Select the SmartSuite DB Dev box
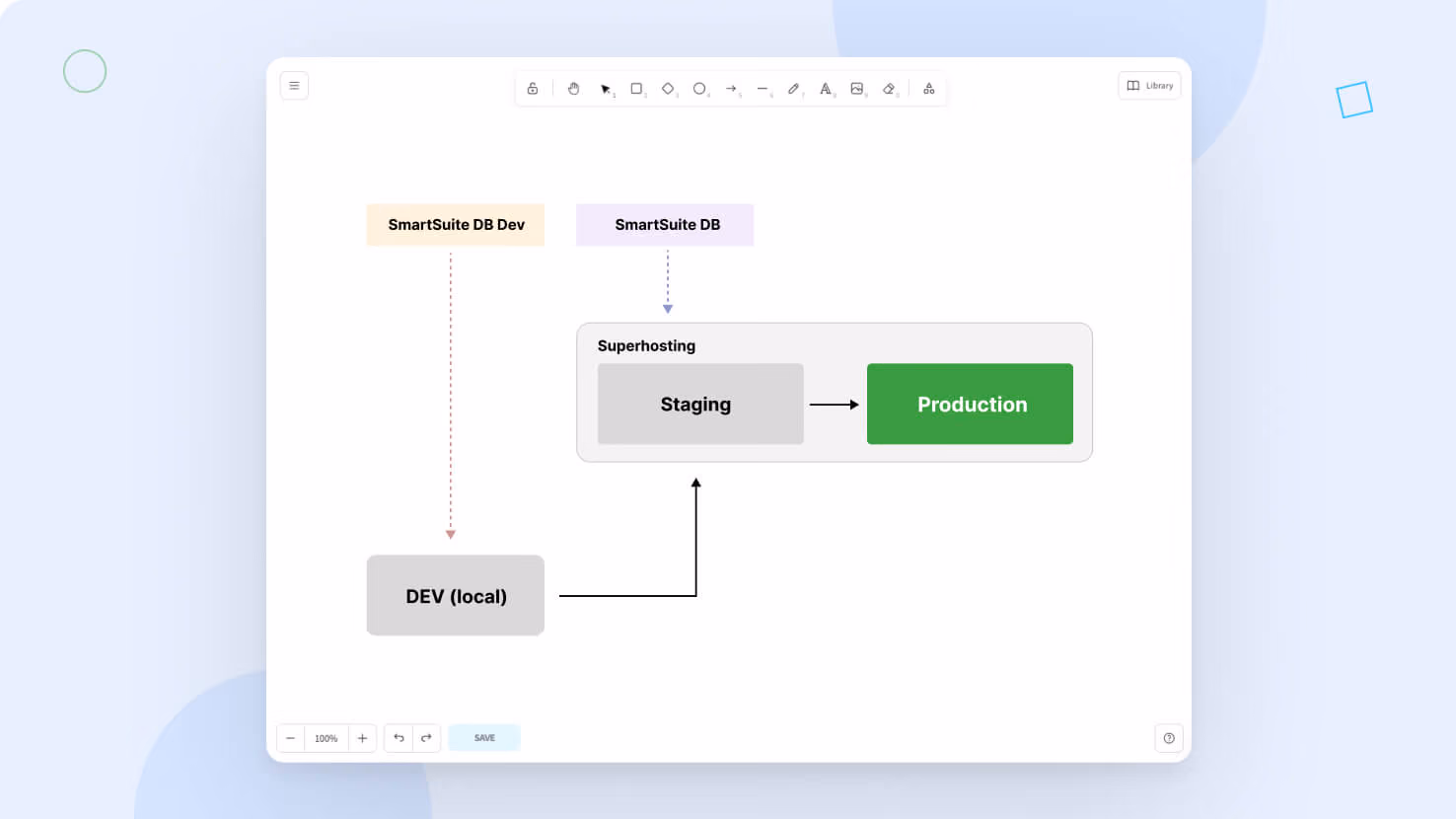This screenshot has height=819, width=1456. [456, 225]
